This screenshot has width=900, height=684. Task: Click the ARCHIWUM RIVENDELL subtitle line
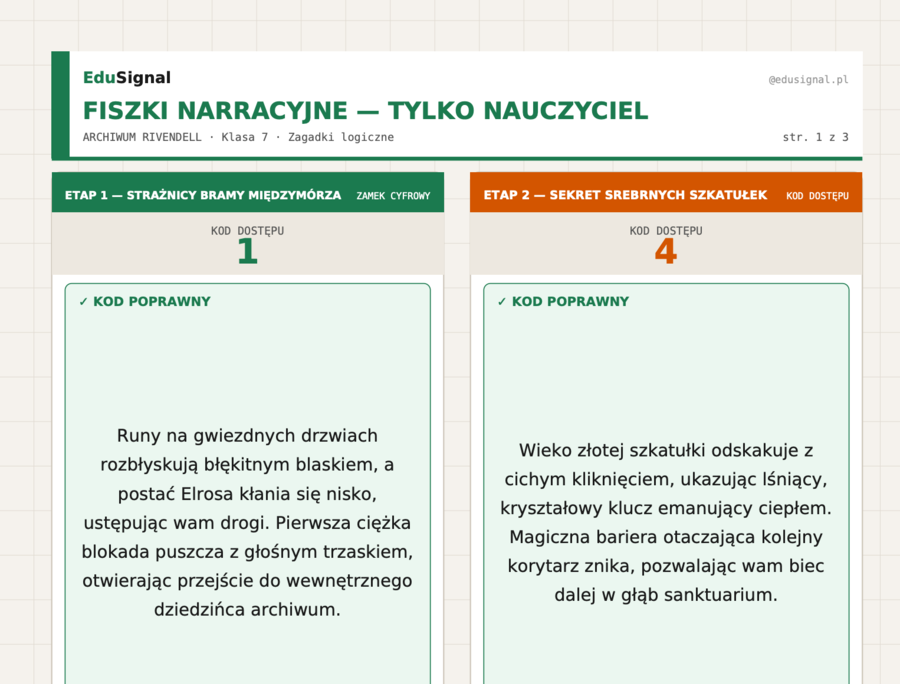click(x=238, y=137)
